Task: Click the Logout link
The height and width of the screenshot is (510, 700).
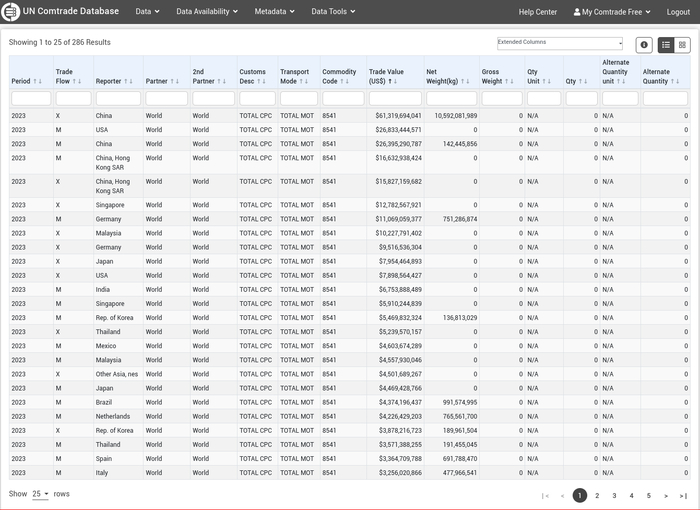Action: point(678,12)
